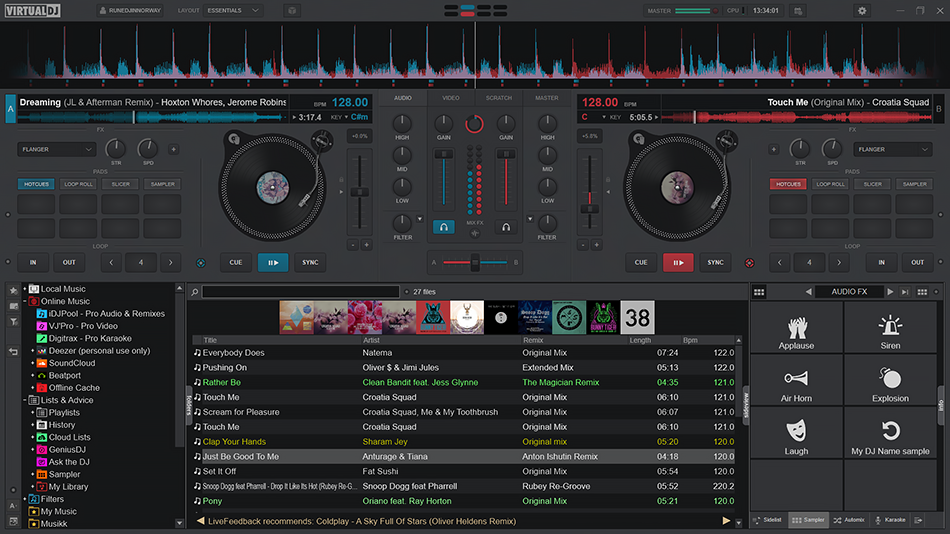Viewport: 950px width, 534px height.
Task: Click the crossfader slider
Action: 475,262
